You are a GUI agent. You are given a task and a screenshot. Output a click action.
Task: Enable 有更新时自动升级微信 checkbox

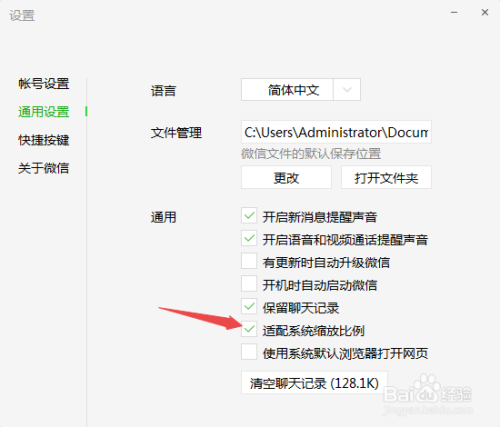coord(249,261)
